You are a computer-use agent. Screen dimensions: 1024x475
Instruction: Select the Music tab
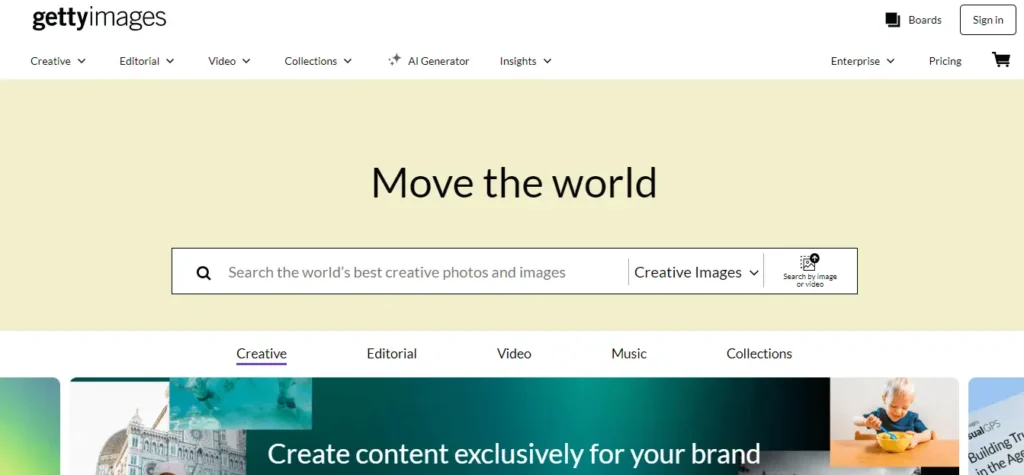point(629,354)
